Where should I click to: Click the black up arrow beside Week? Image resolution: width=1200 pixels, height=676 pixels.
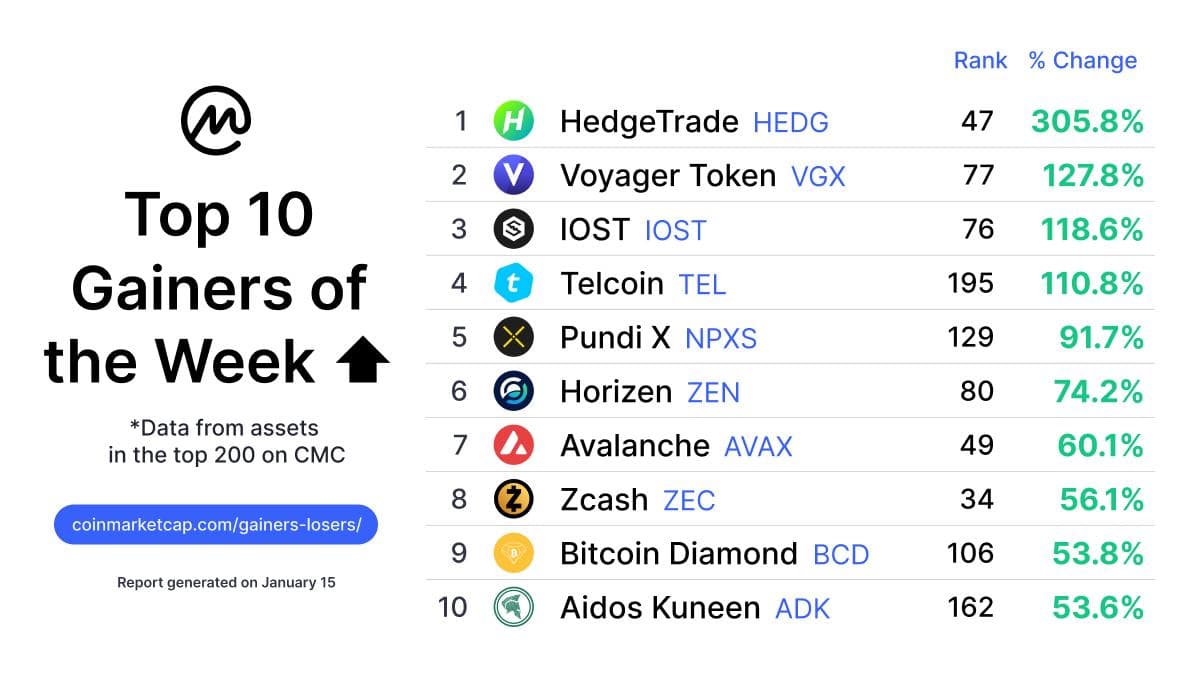(x=362, y=361)
